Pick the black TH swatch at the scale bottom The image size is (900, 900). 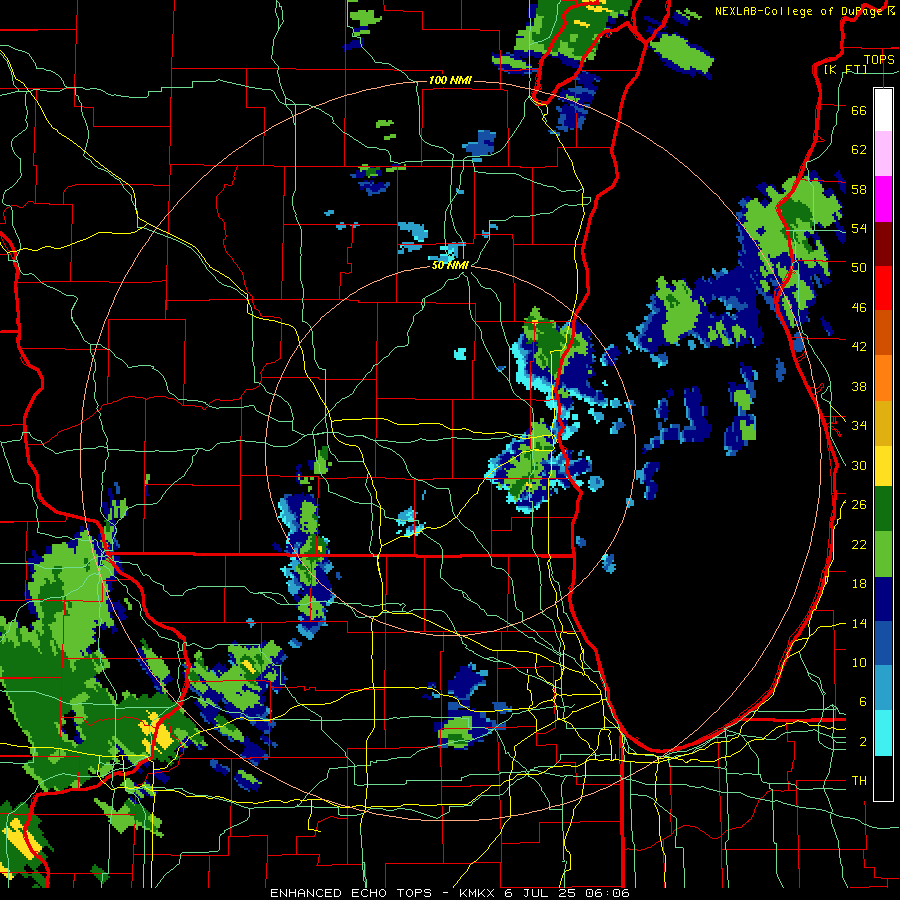(x=883, y=778)
